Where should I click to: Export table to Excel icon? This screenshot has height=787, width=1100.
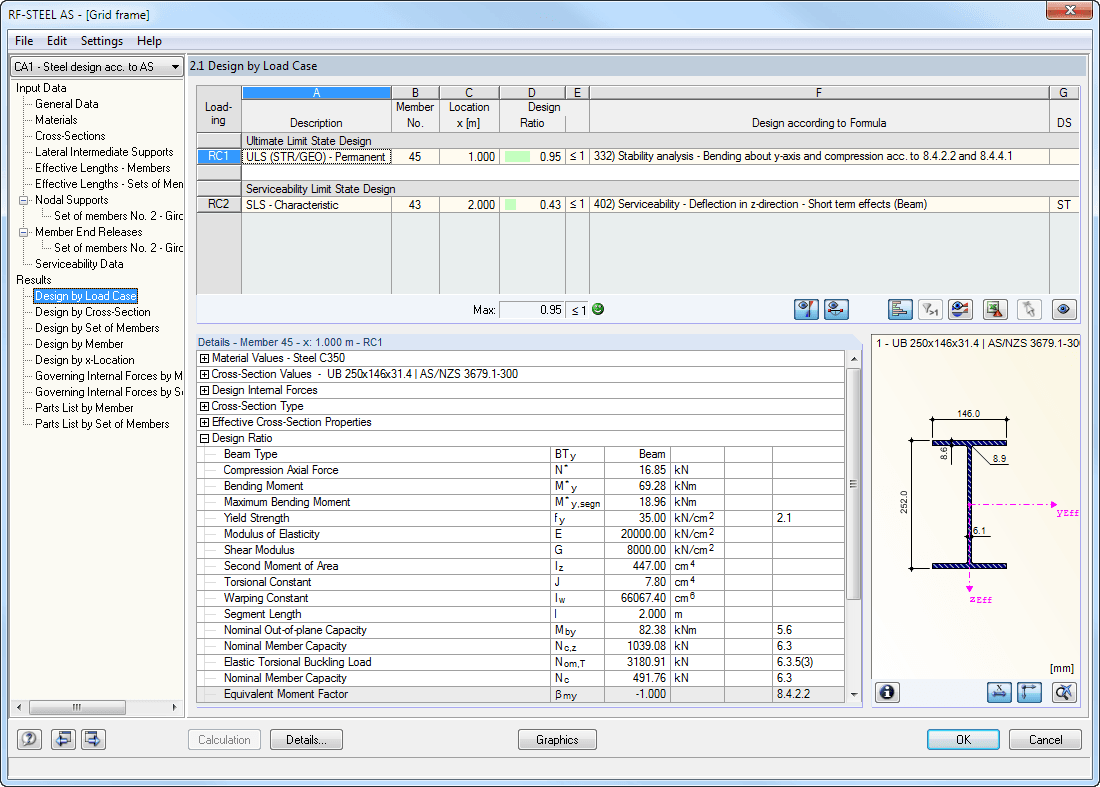pyautogui.click(x=995, y=309)
